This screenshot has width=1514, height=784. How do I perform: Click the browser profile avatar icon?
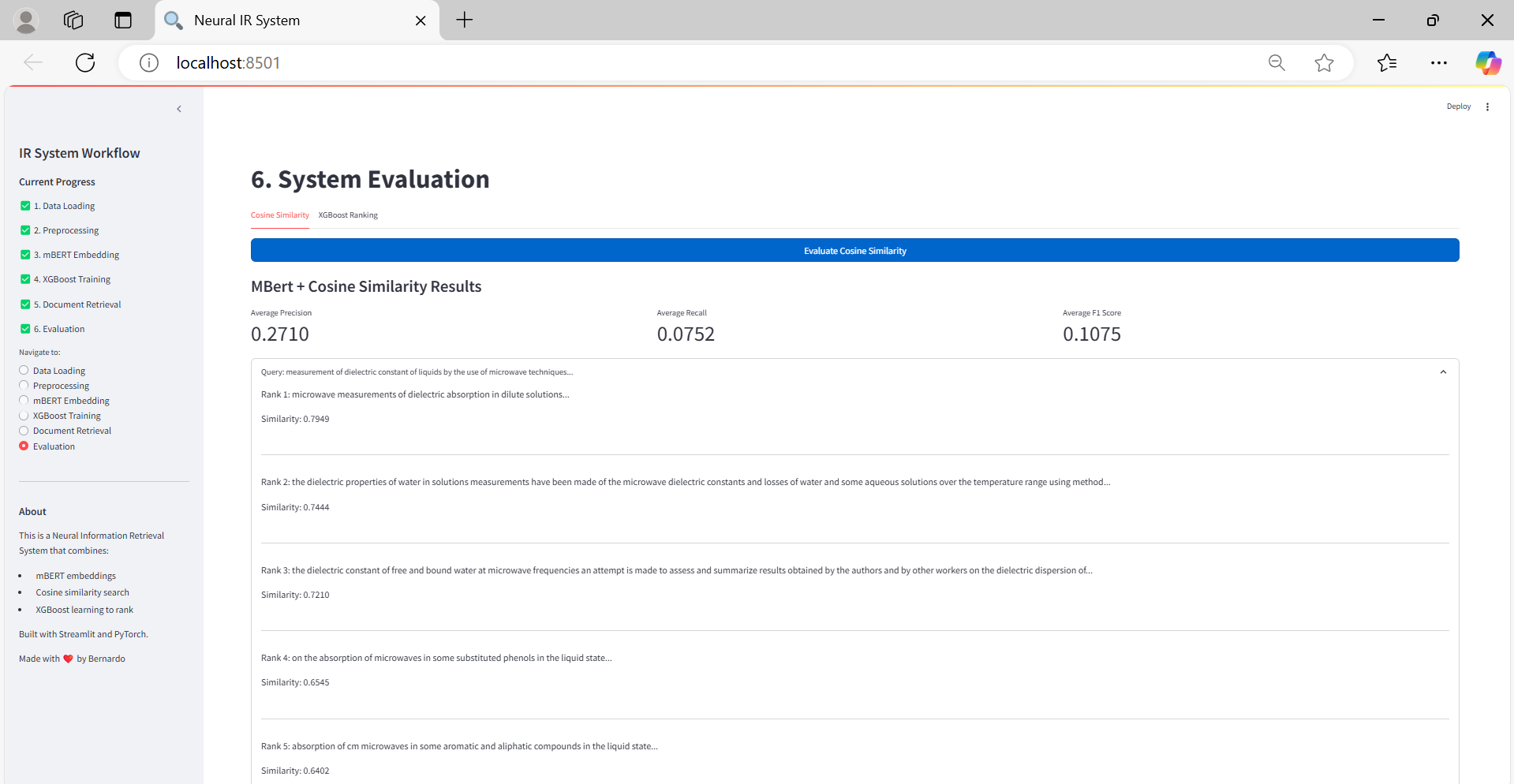click(x=26, y=21)
